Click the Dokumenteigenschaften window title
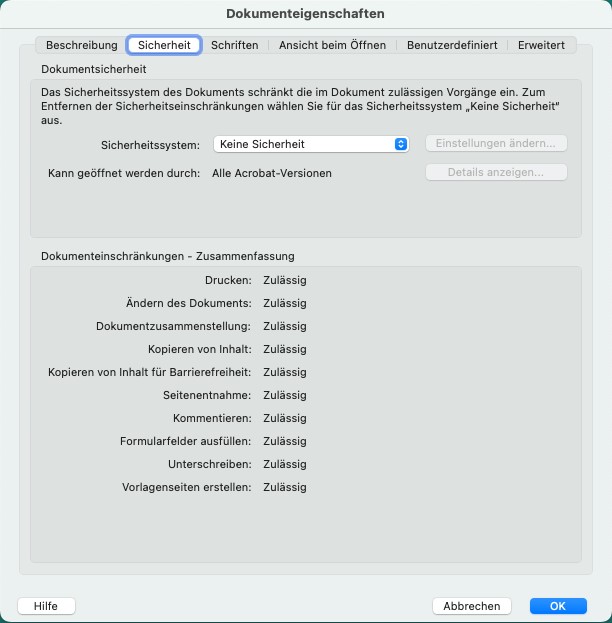The width and height of the screenshot is (612, 623). (305, 14)
